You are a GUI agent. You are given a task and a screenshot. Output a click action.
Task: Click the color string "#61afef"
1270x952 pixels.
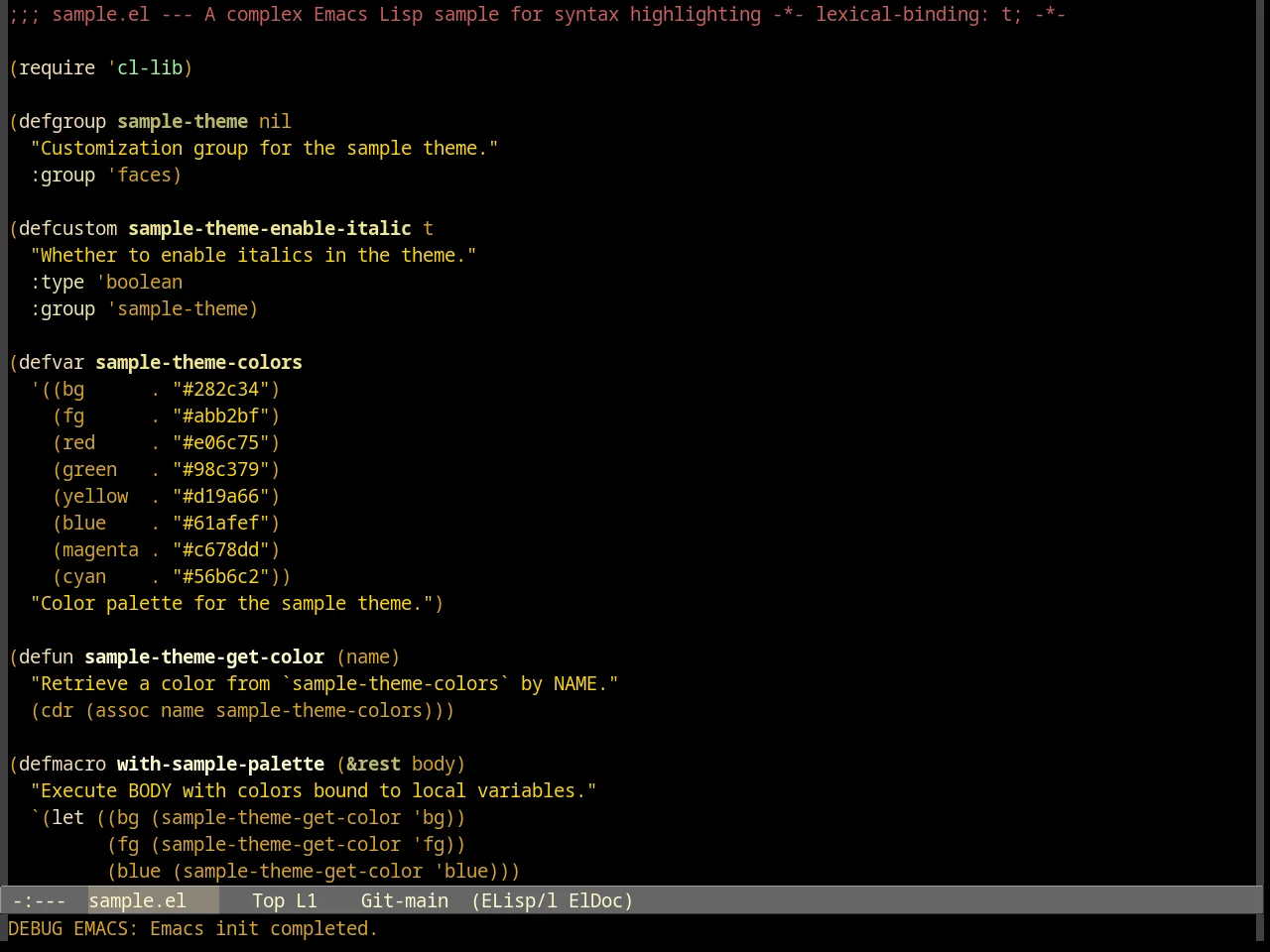coord(221,523)
